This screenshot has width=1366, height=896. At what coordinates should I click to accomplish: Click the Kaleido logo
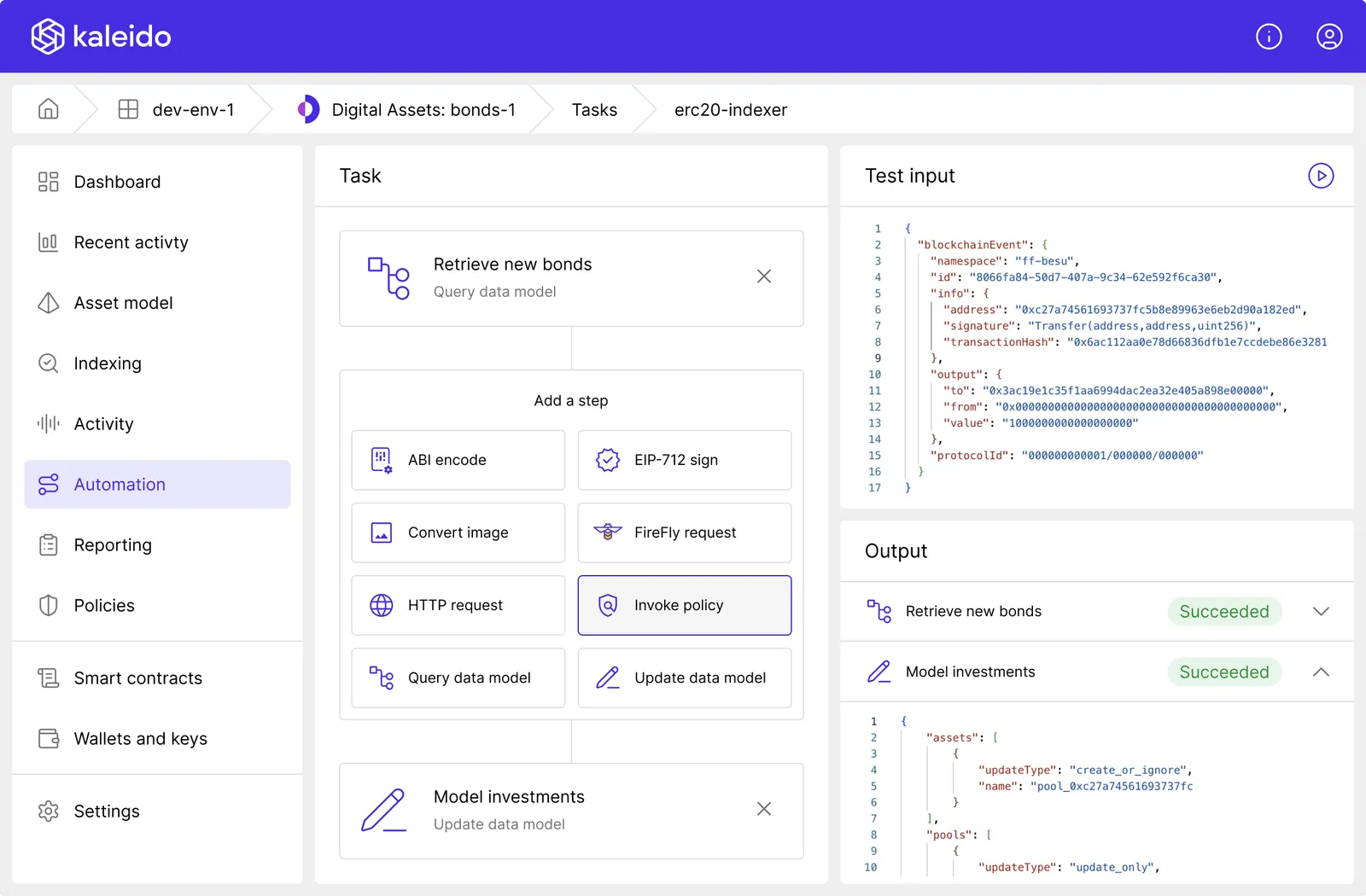tap(101, 37)
